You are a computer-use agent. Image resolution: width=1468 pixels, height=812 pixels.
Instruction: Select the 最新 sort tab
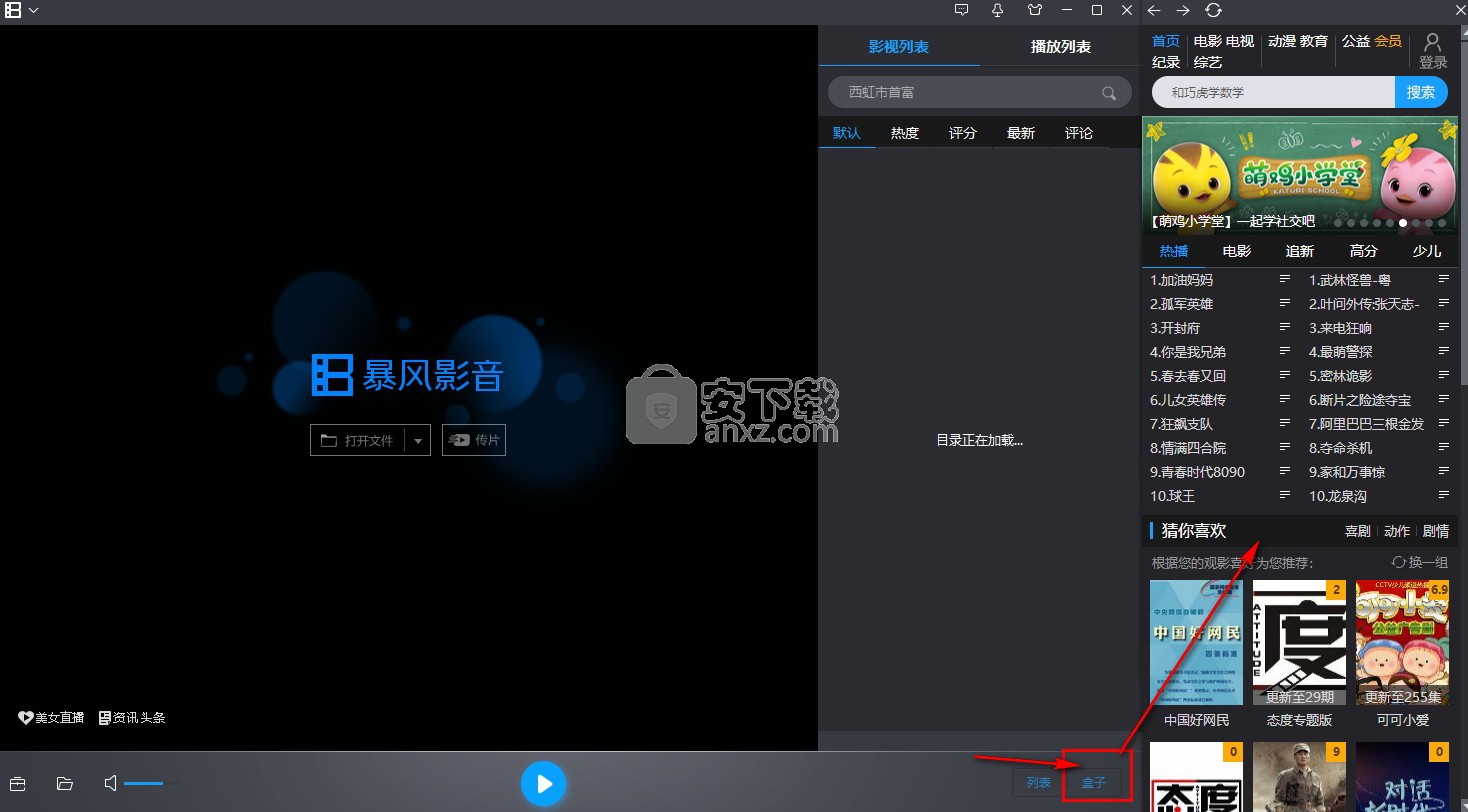(1021, 133)
